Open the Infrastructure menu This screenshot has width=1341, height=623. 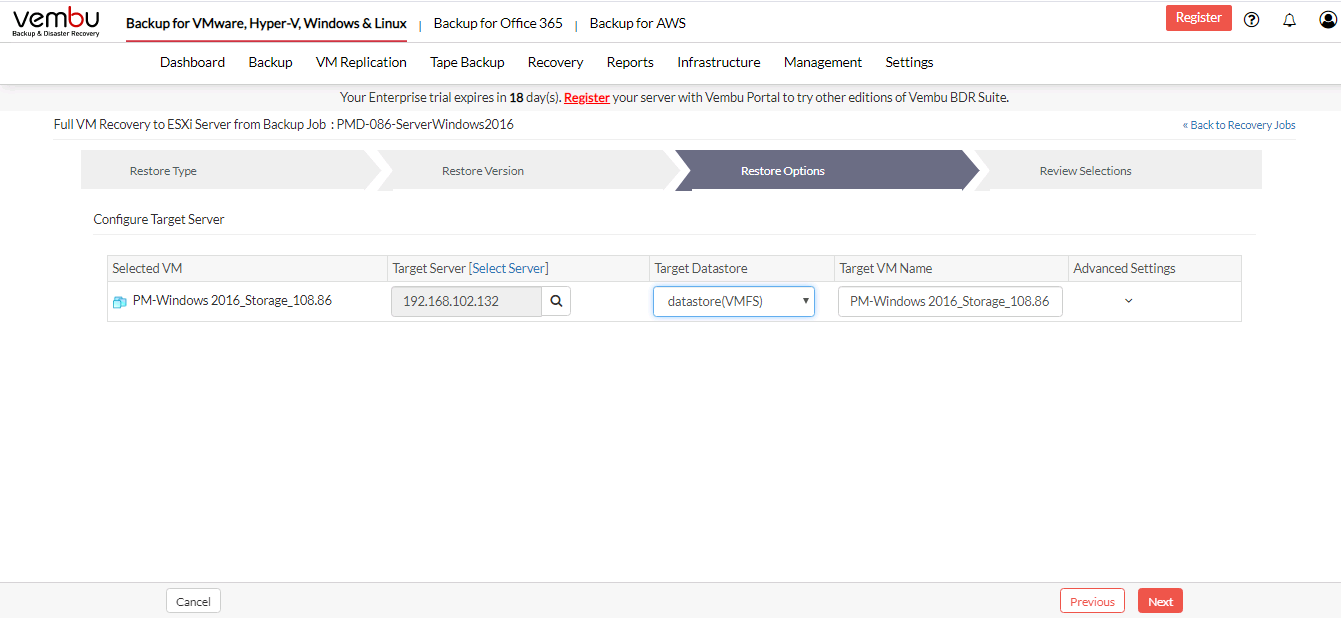pos(719,62)
